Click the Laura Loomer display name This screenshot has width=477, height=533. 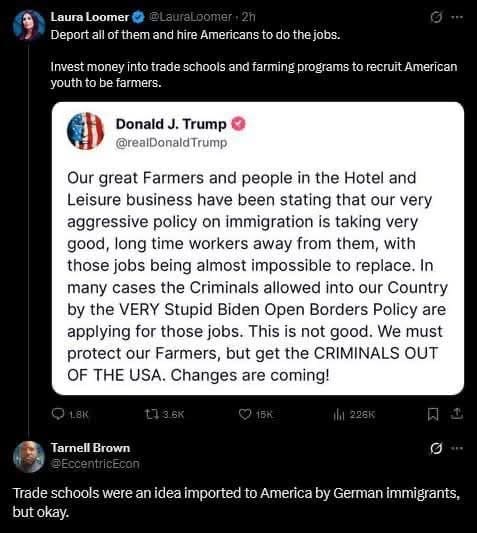[x=90, y=17]
